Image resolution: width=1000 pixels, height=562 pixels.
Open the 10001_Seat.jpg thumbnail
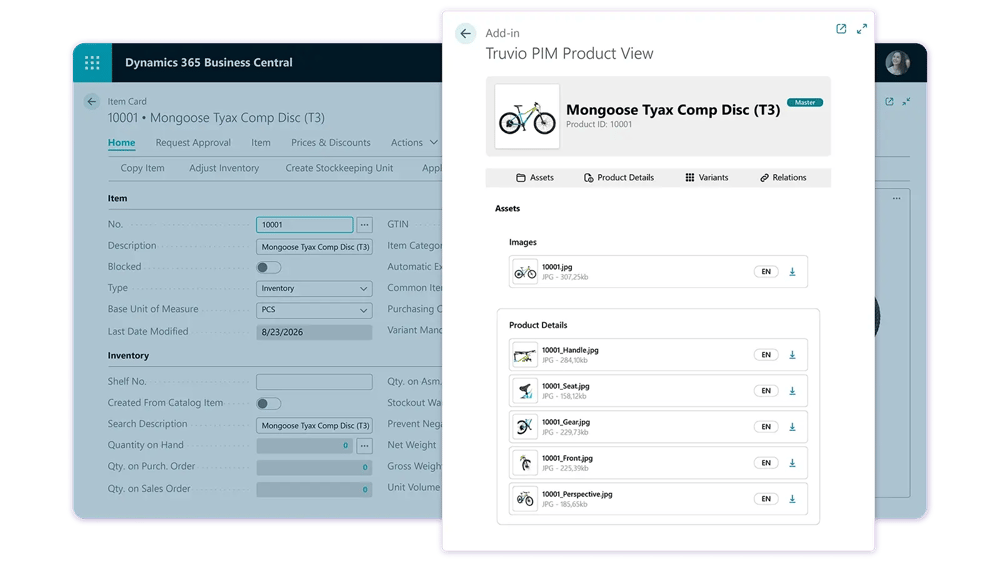pyautogui.click(x=525, y=391)
